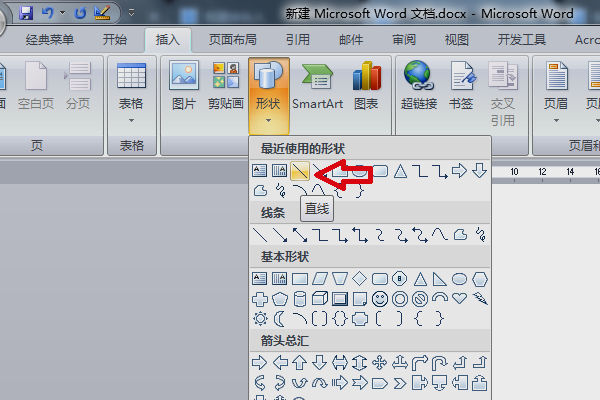Screen dimensions: 600x400
Task: Open the undo history dropdown arrow
Action: (62, 13)
